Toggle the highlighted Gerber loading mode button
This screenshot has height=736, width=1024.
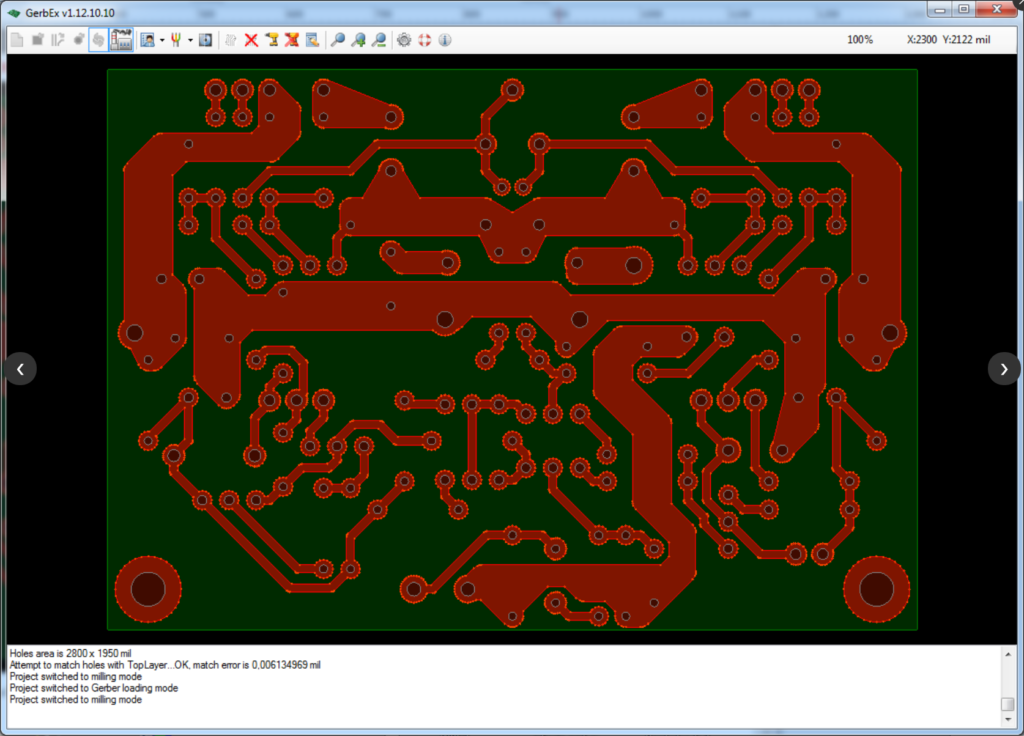coord(98,40)
